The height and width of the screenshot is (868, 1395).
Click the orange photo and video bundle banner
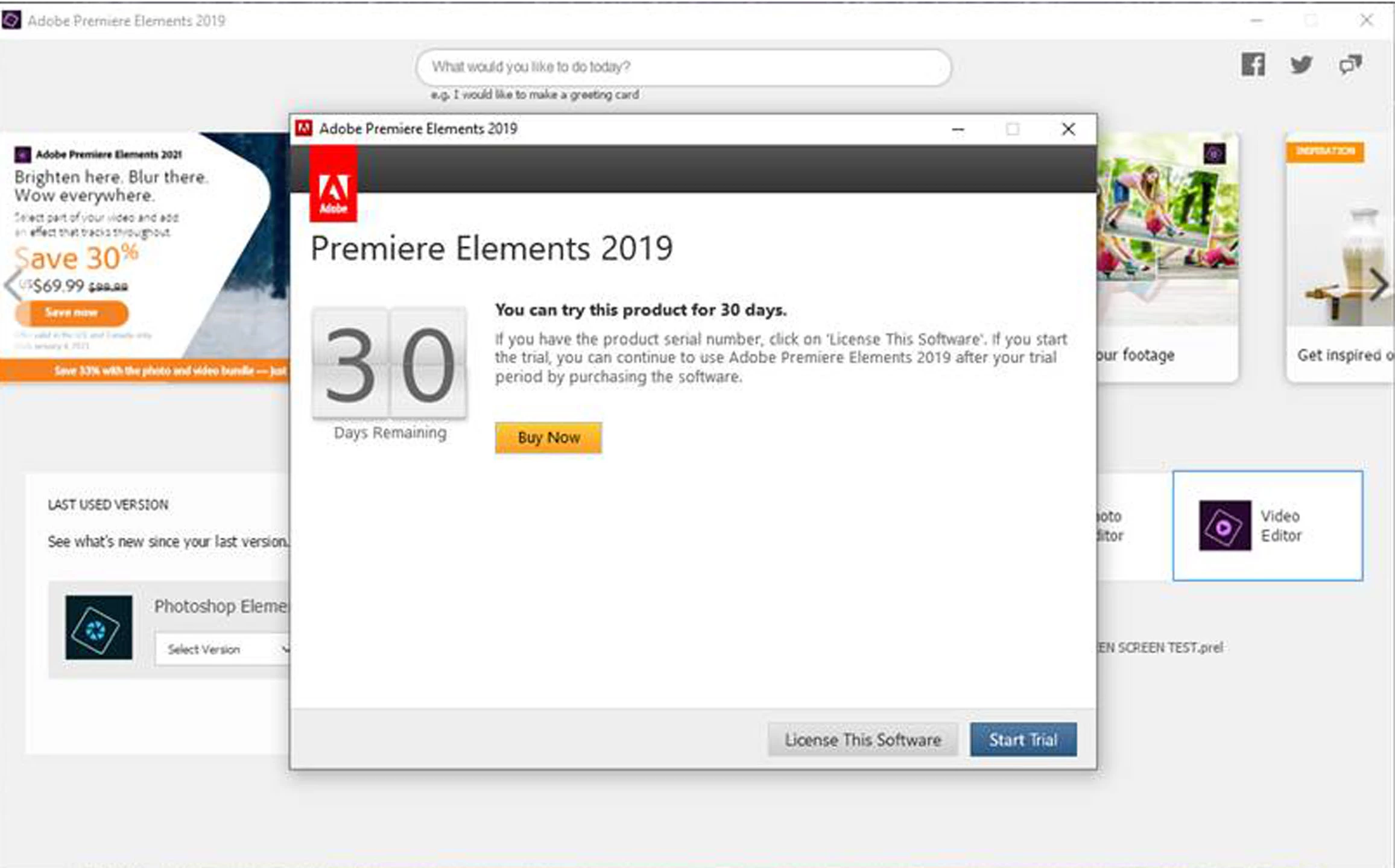[145, 370]
